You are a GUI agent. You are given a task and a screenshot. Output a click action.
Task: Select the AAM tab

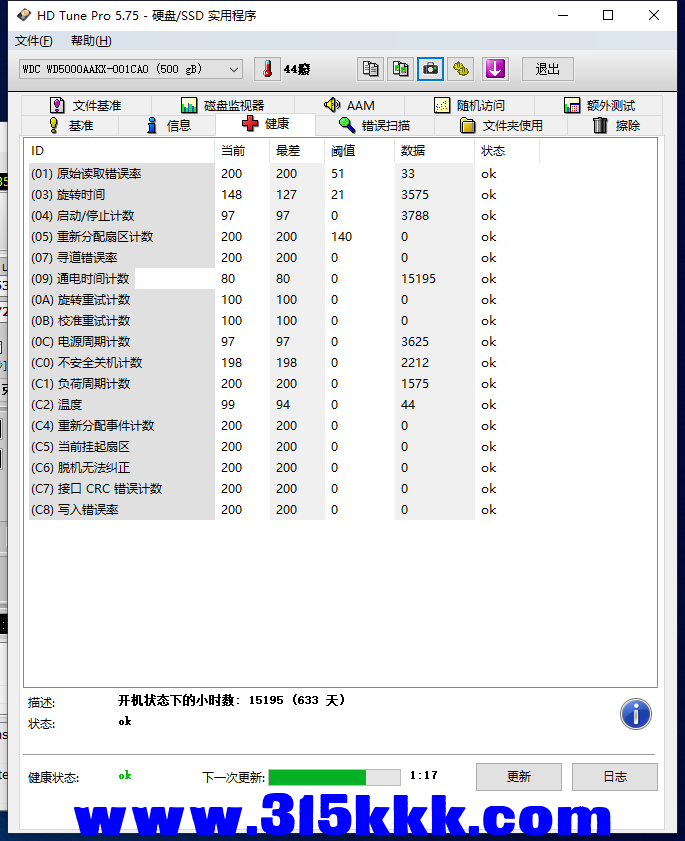(349, 105)
